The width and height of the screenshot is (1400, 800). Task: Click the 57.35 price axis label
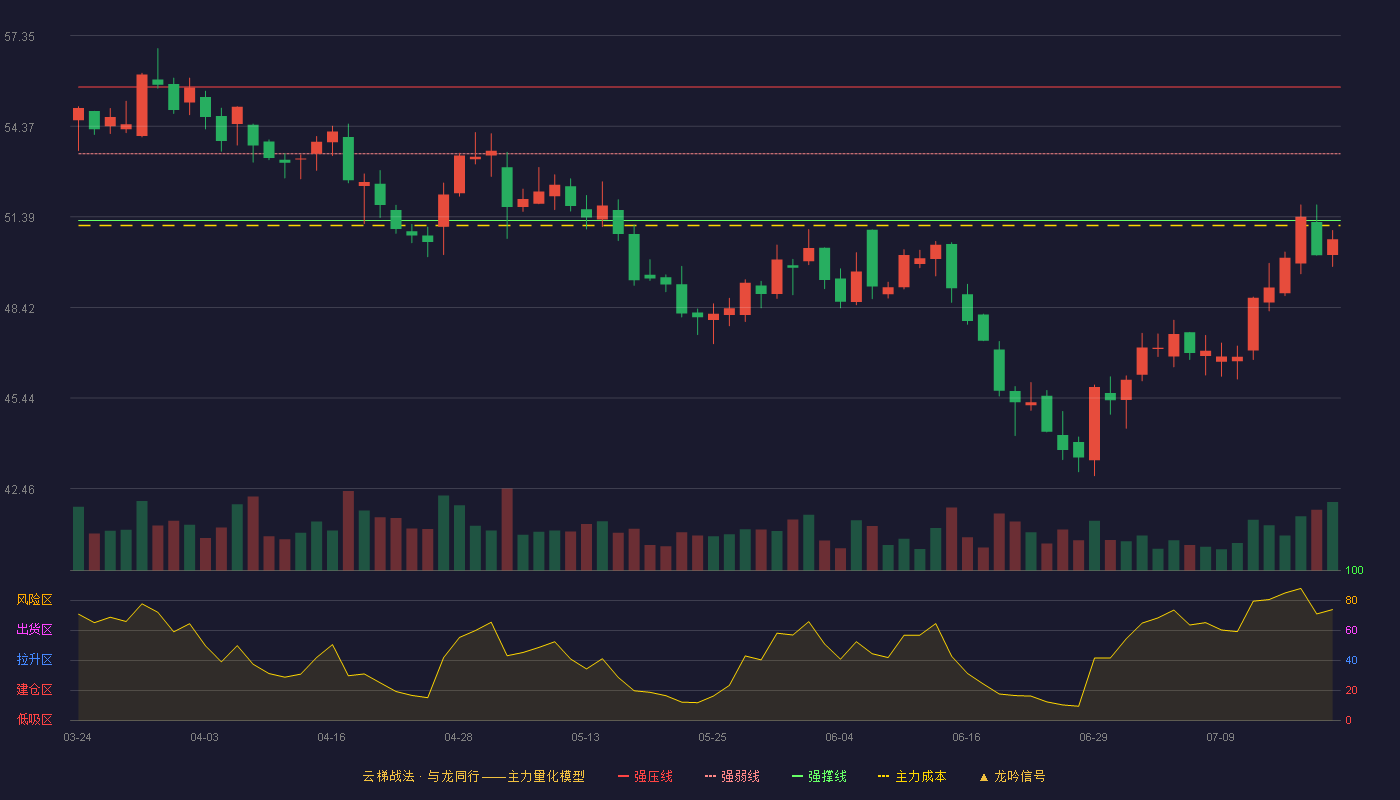[19, 36]
